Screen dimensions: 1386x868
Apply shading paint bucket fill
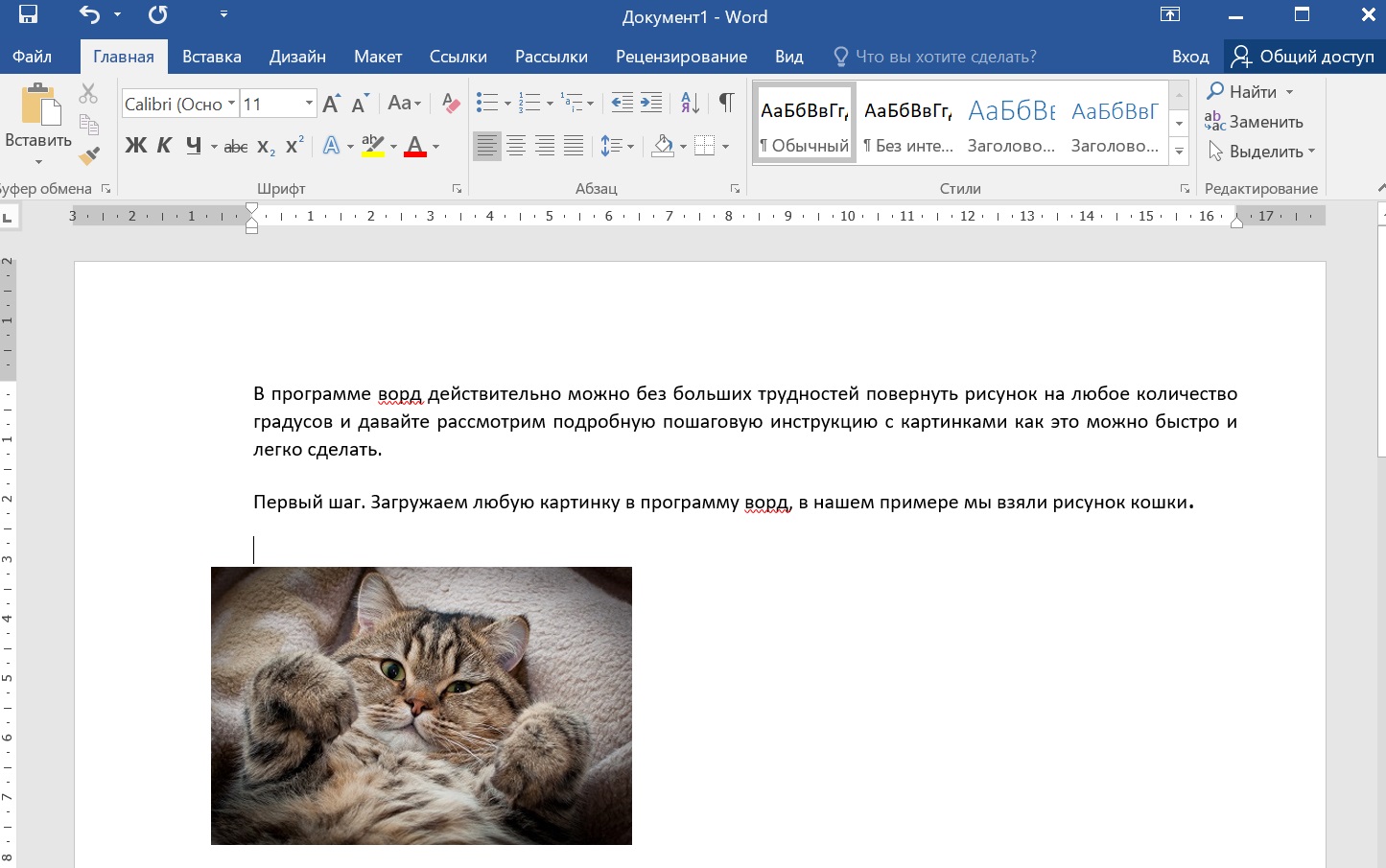pos(663,146)
